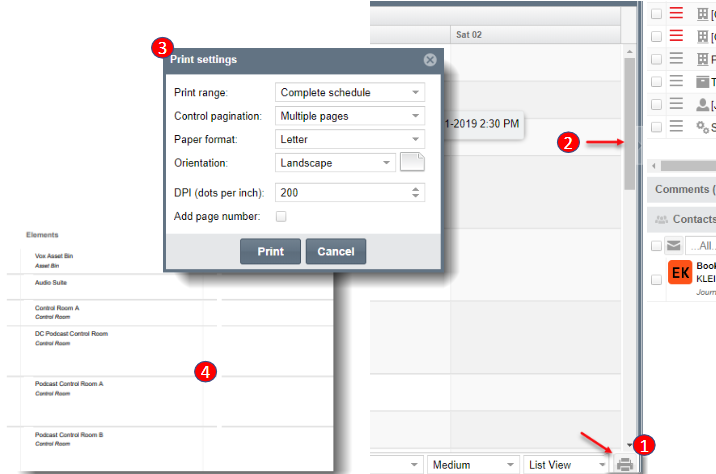
Task: Select 'Podcast Control Room A' in preview
Action: coord(69,384)
